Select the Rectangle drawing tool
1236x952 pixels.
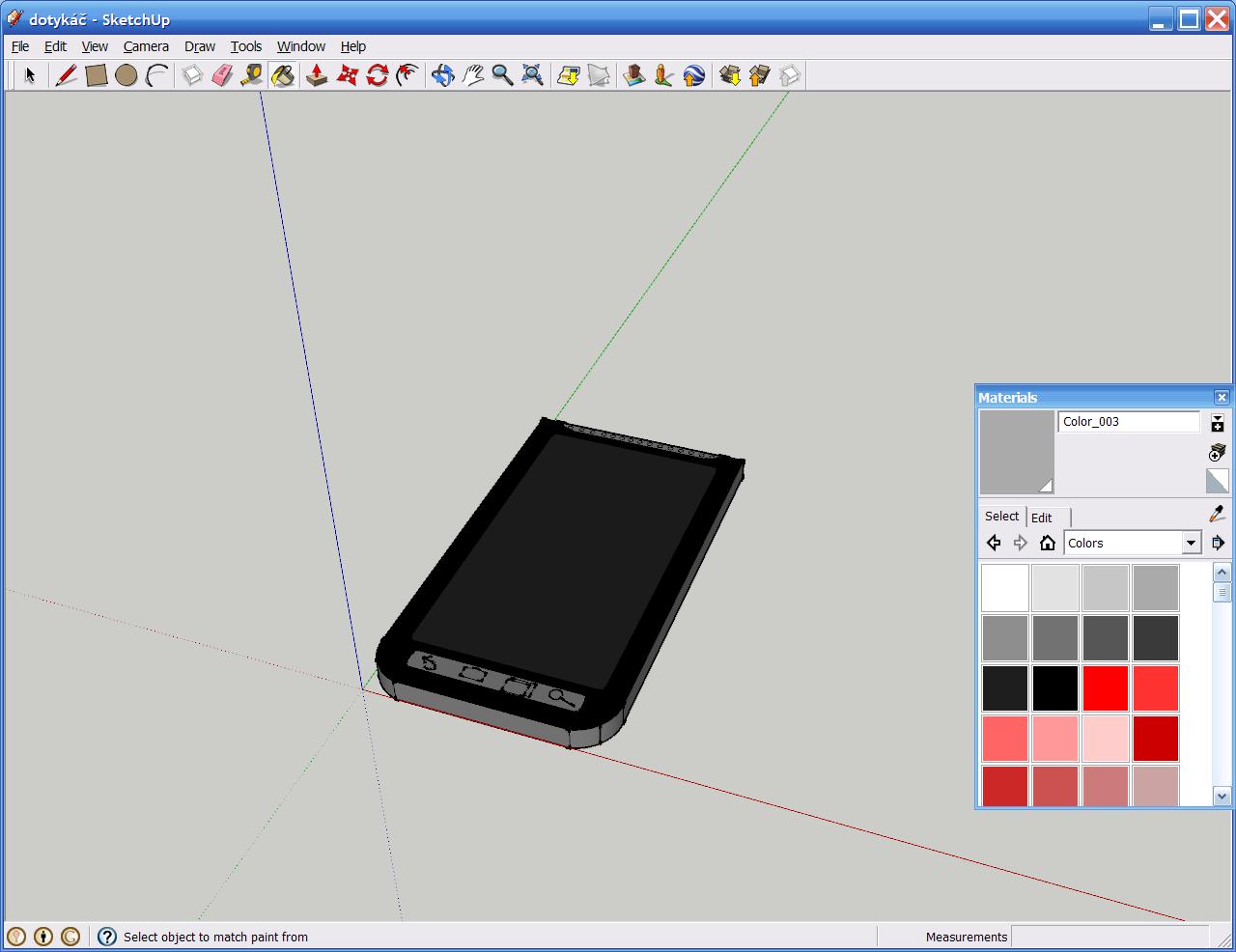coord(96,75)
